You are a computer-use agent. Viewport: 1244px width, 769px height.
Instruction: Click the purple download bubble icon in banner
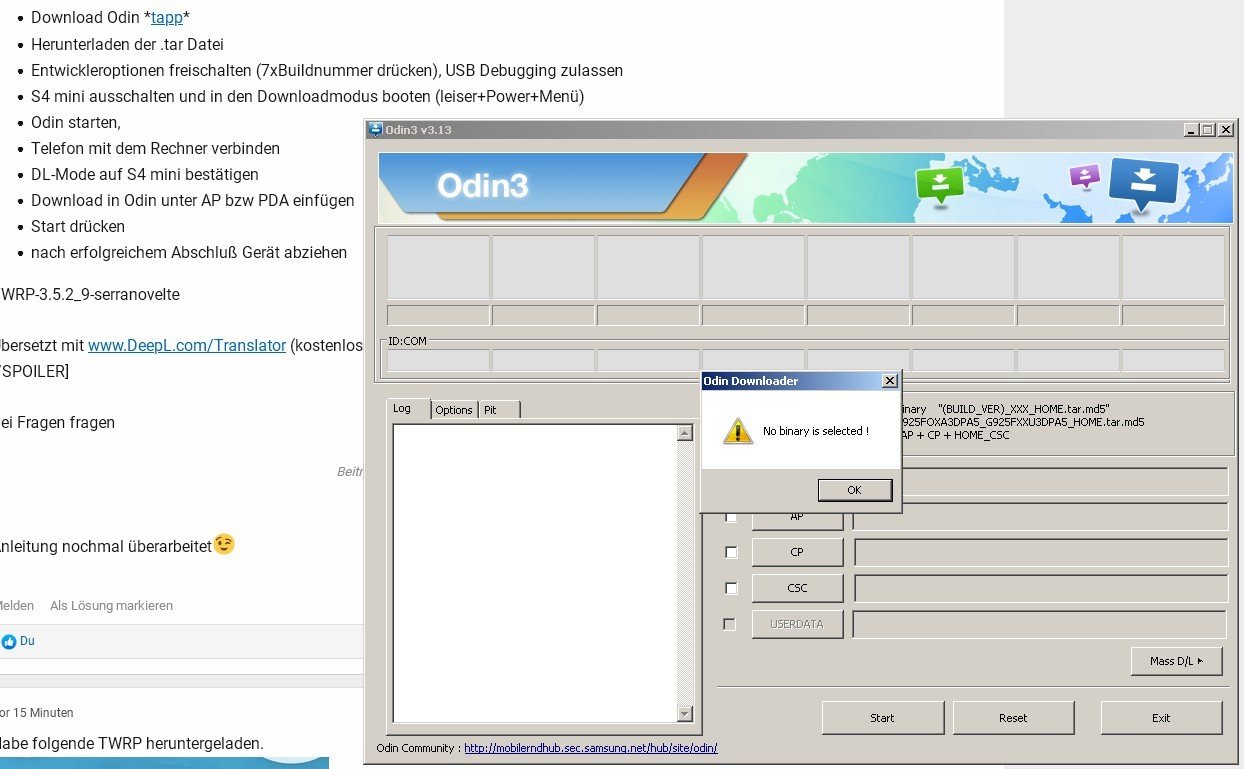pyautogui.click(x=1084, y=176)
